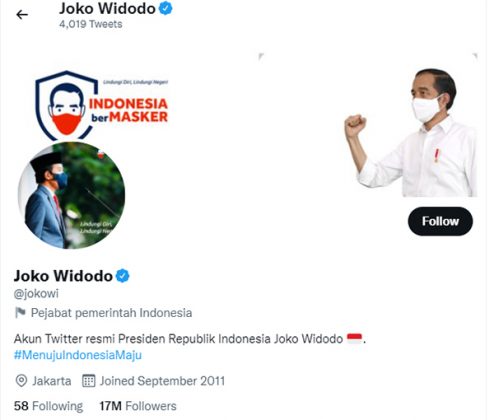
Task: Click the flag icon beside Pejabat pemerintah
Action: tap(20, 313)
